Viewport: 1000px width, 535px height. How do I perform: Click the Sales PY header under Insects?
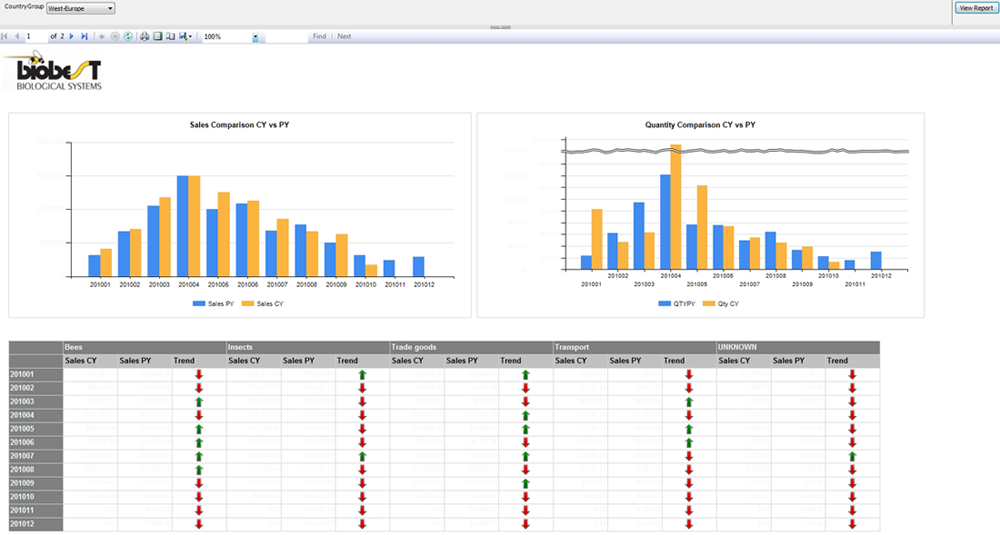click(x=308, y=361)
